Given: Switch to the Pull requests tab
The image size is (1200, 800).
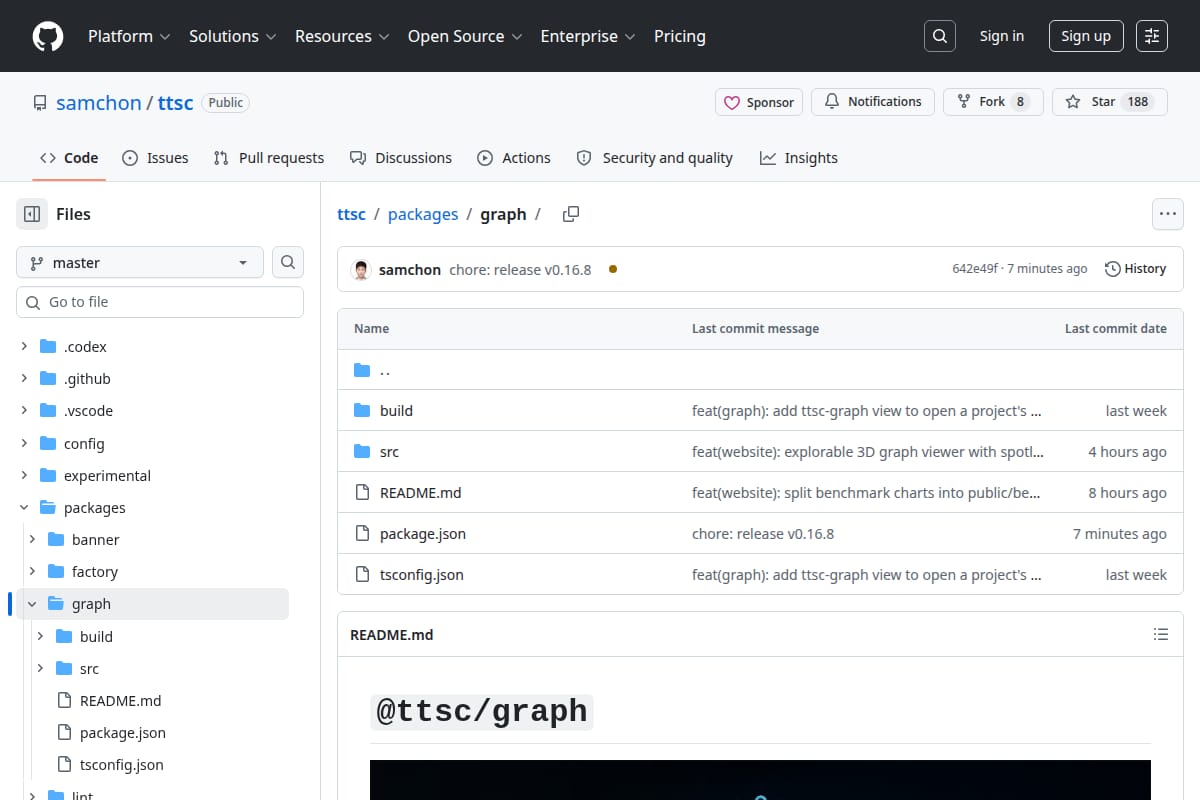Looking at the screenshot, I should pyautogui.click(x=269, y=158).
